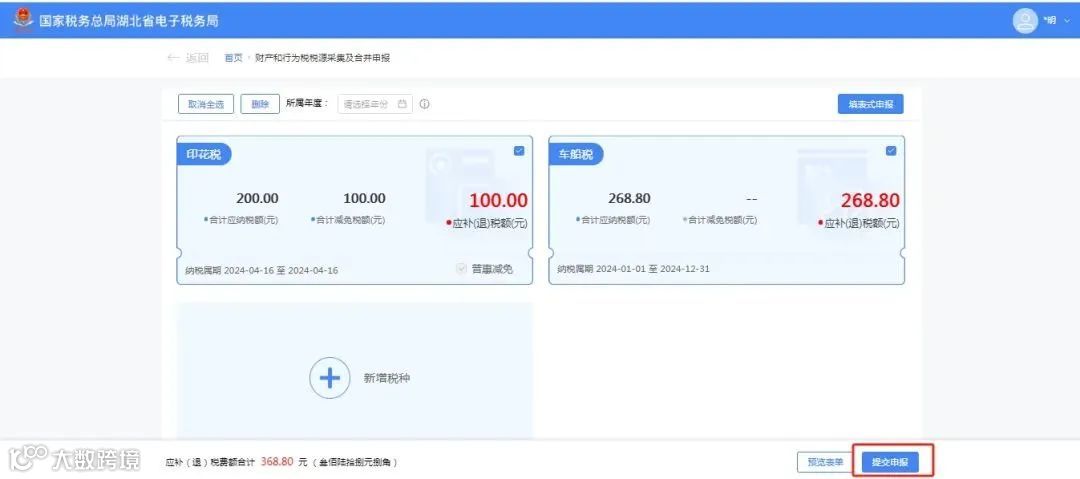The height and width of the screenshot is (479, 1080).
Task: Open 填表式申报 button
Action: point(871,104)
